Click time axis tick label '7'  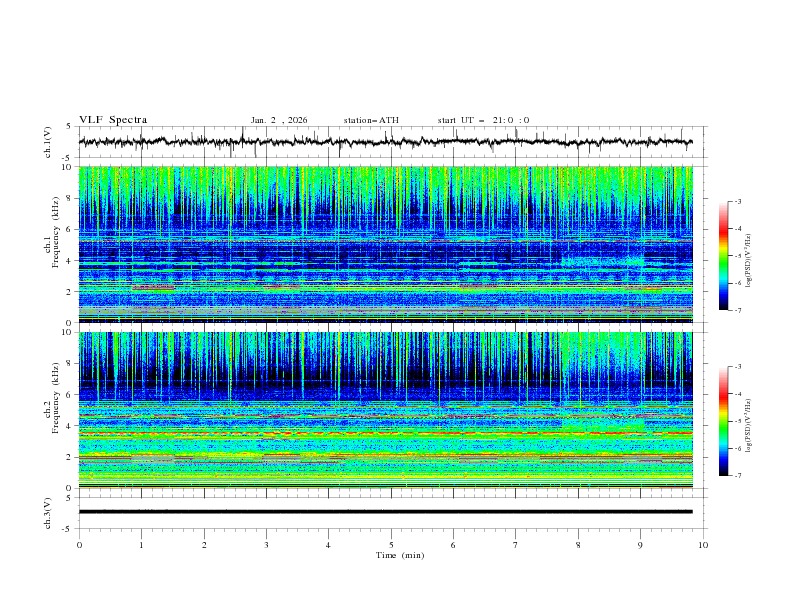click(x=516, y=545)
